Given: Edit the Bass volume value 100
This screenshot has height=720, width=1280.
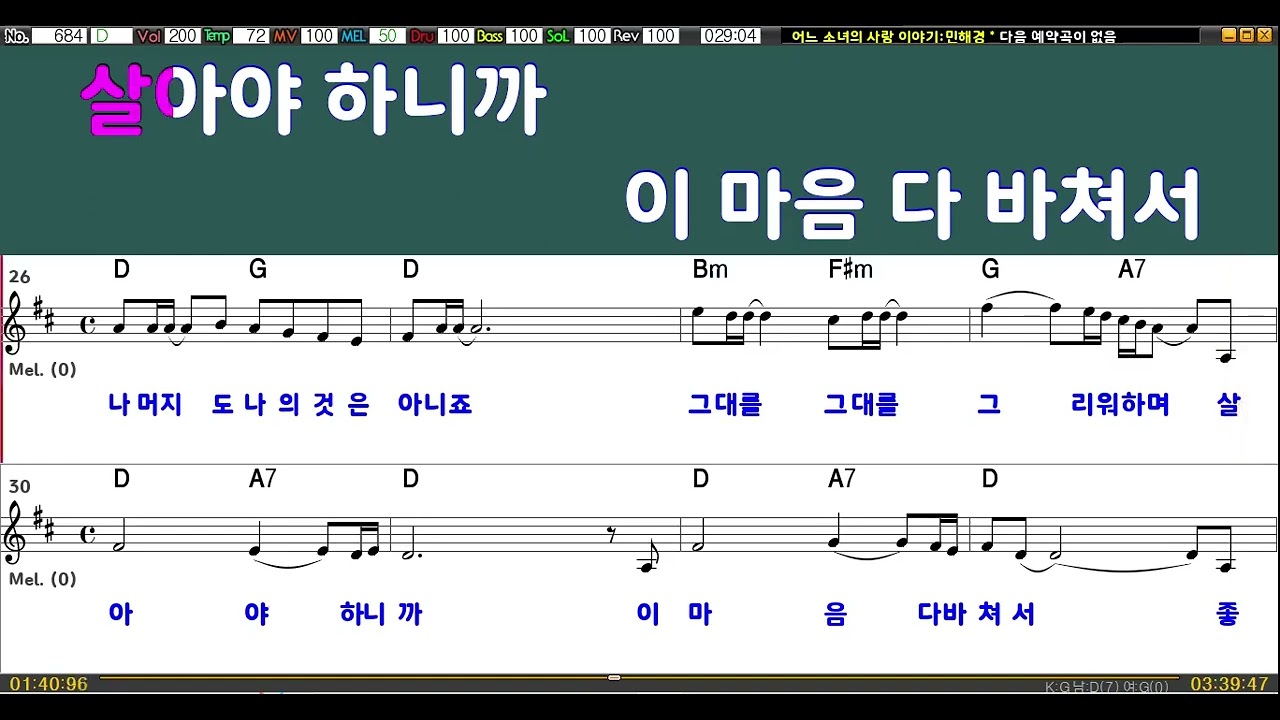Looking at the screenshot, I should [x=524, y=36].
